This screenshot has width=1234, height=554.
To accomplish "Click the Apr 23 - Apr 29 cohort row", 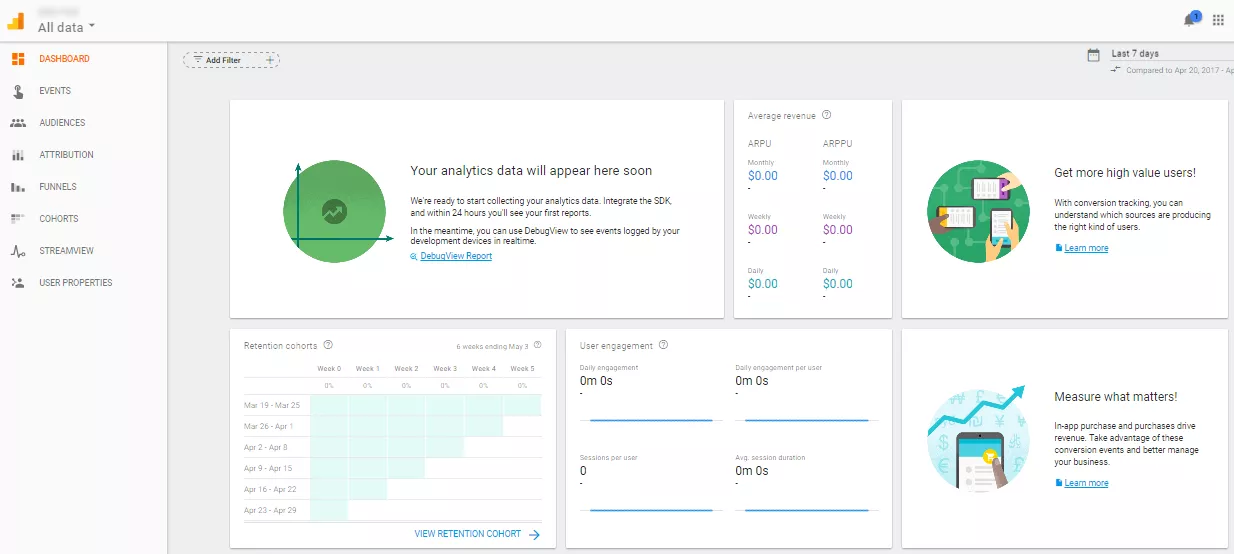I will (393, 510).
